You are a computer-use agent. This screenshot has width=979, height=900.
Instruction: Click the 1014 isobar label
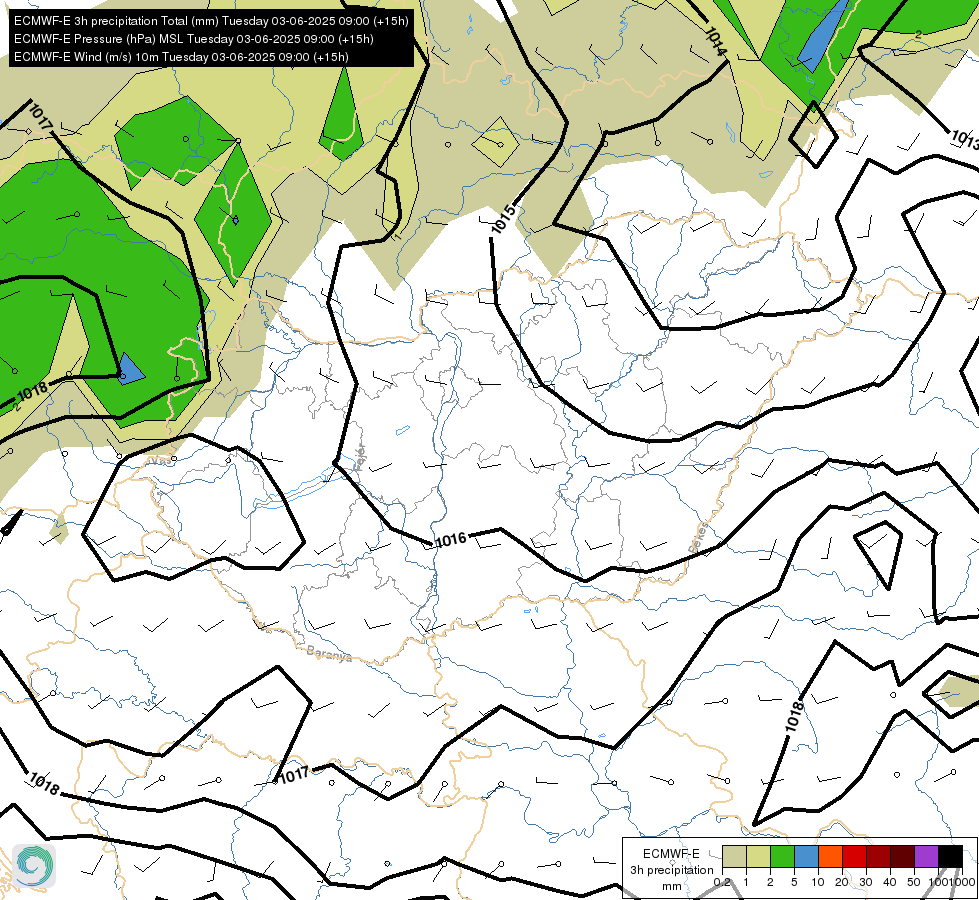tap(716, 41)
